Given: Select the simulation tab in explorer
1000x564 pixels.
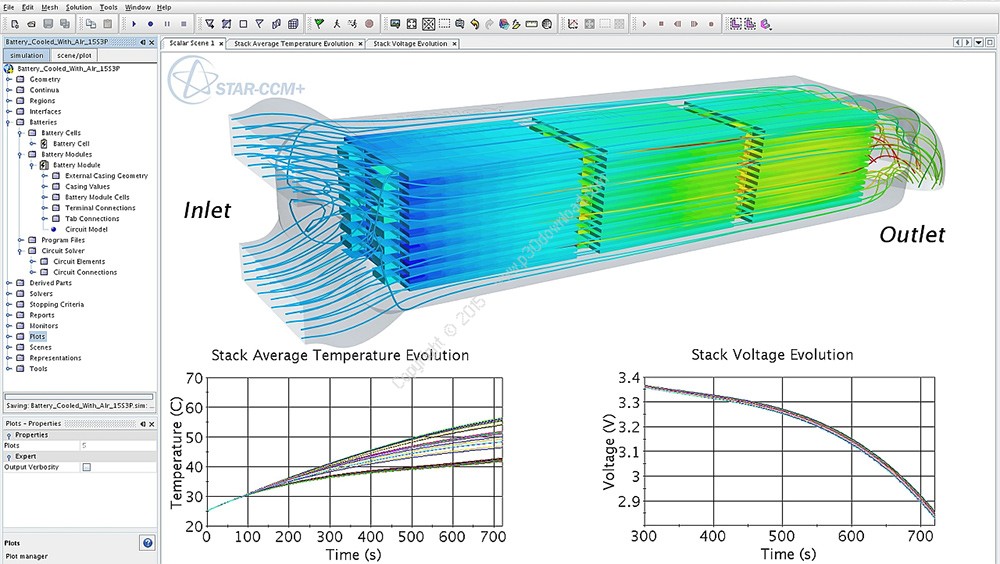Looking at the screenshot, I should click(26, 56).
